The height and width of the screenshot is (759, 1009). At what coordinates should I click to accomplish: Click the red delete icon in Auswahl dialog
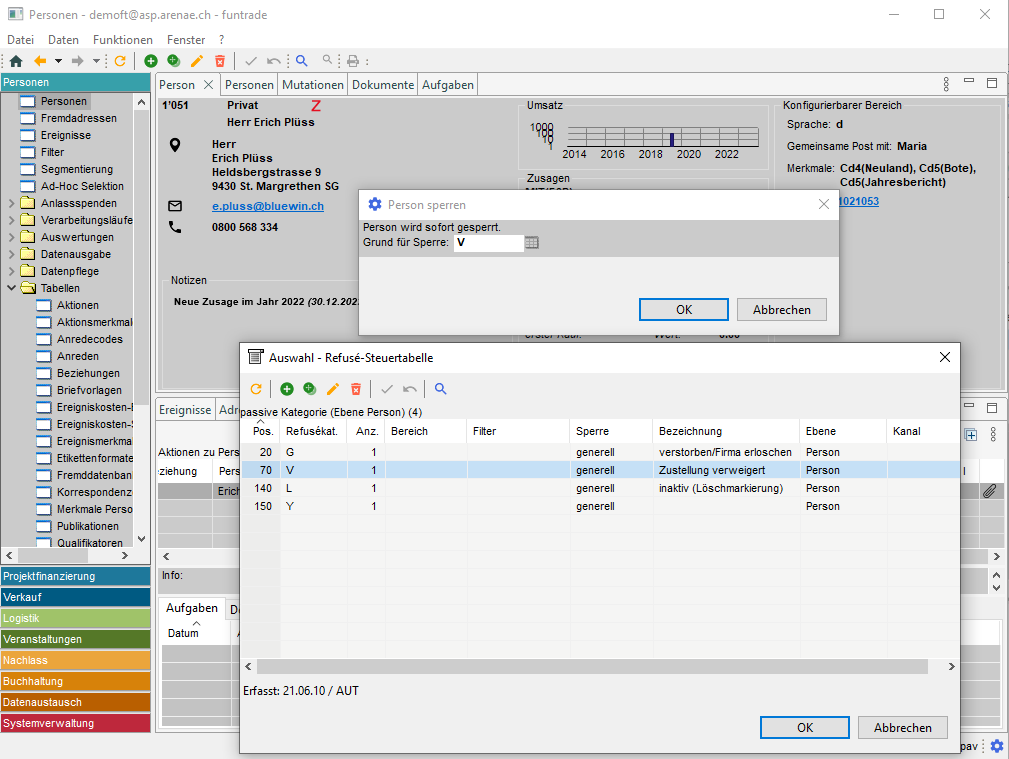[355, 389]
